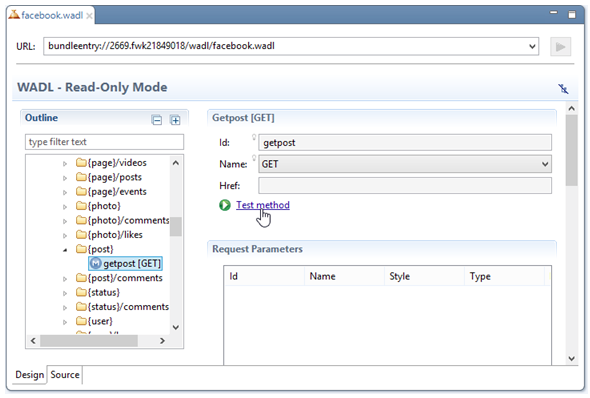
Task: Expand the {photo}/likes tree node
Action: click(x=65, y=235)
